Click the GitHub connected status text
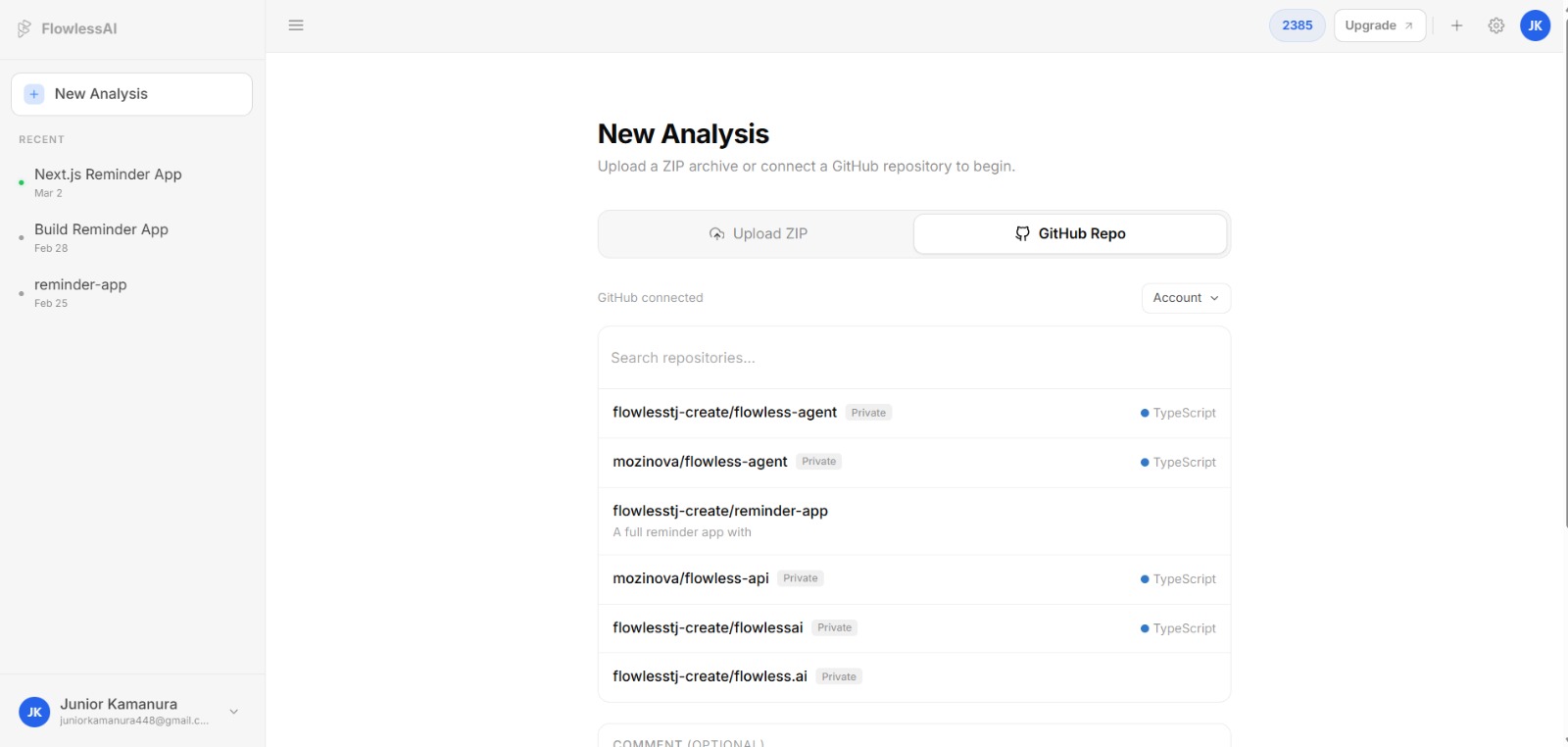1568x747 pixels. coord(651,298)
